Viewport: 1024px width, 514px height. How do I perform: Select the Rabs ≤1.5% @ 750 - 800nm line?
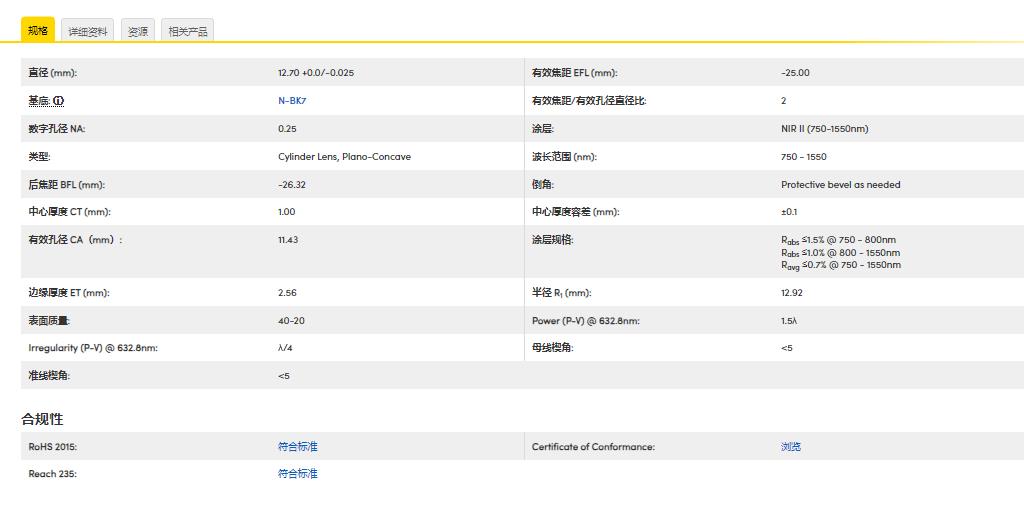(839, 240)
